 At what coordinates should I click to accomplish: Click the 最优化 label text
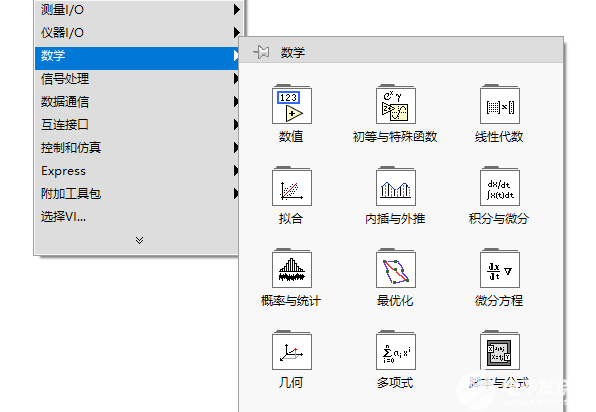pyautogui.click(x=395, y=301)
